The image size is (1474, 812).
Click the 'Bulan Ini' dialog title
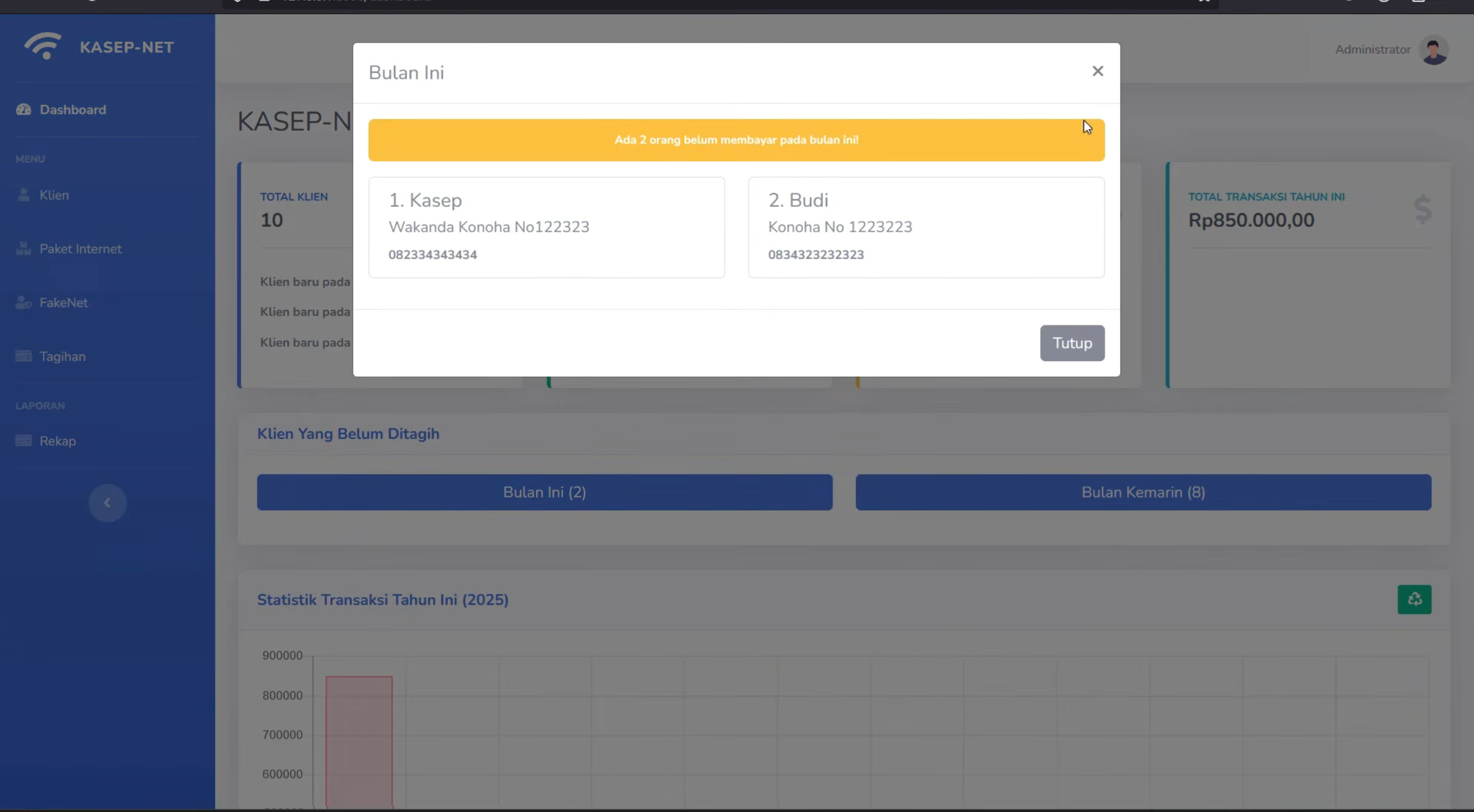406,73
